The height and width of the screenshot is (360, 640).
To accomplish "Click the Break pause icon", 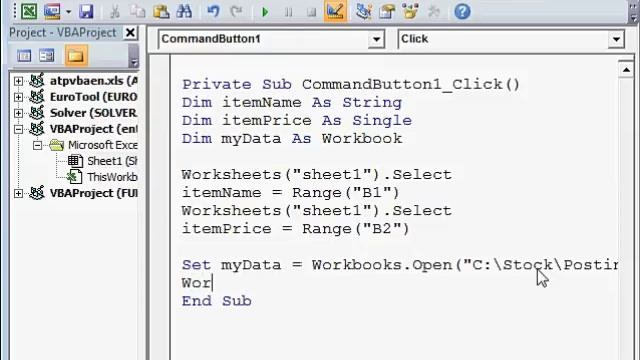I will point(288,12).
